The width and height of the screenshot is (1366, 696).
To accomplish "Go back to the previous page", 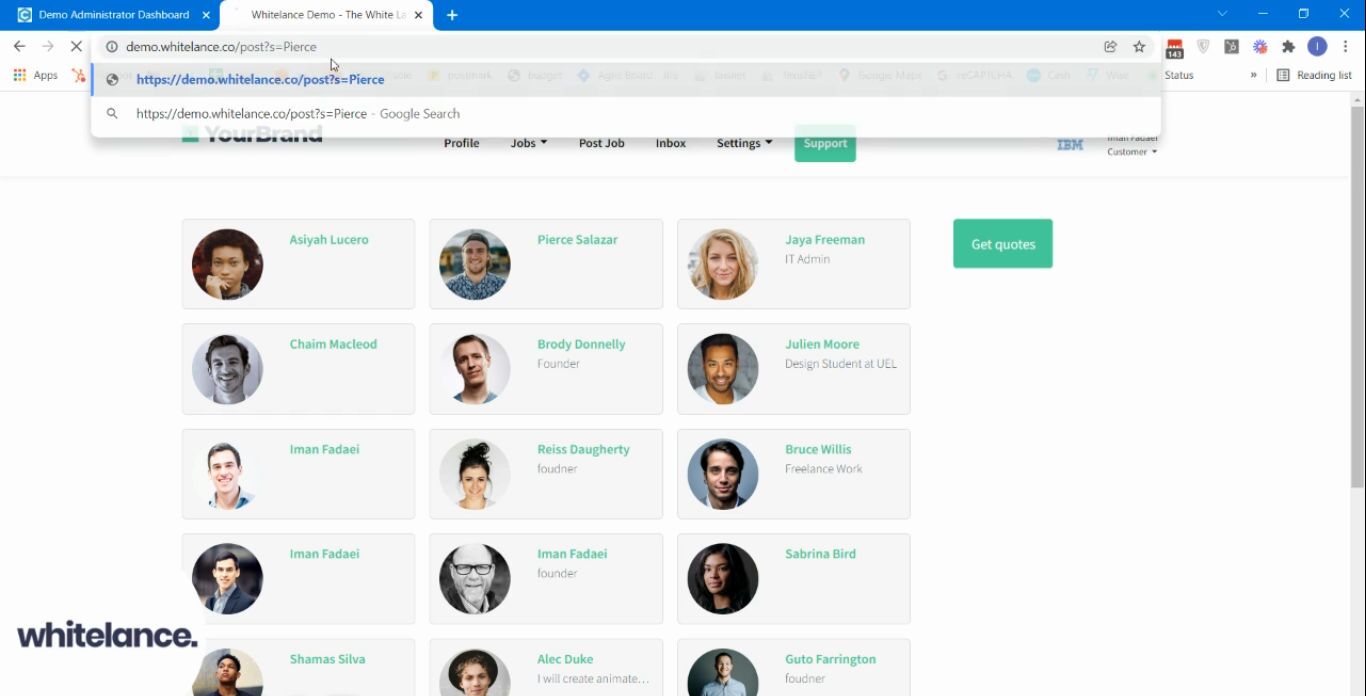I will 19,47.
